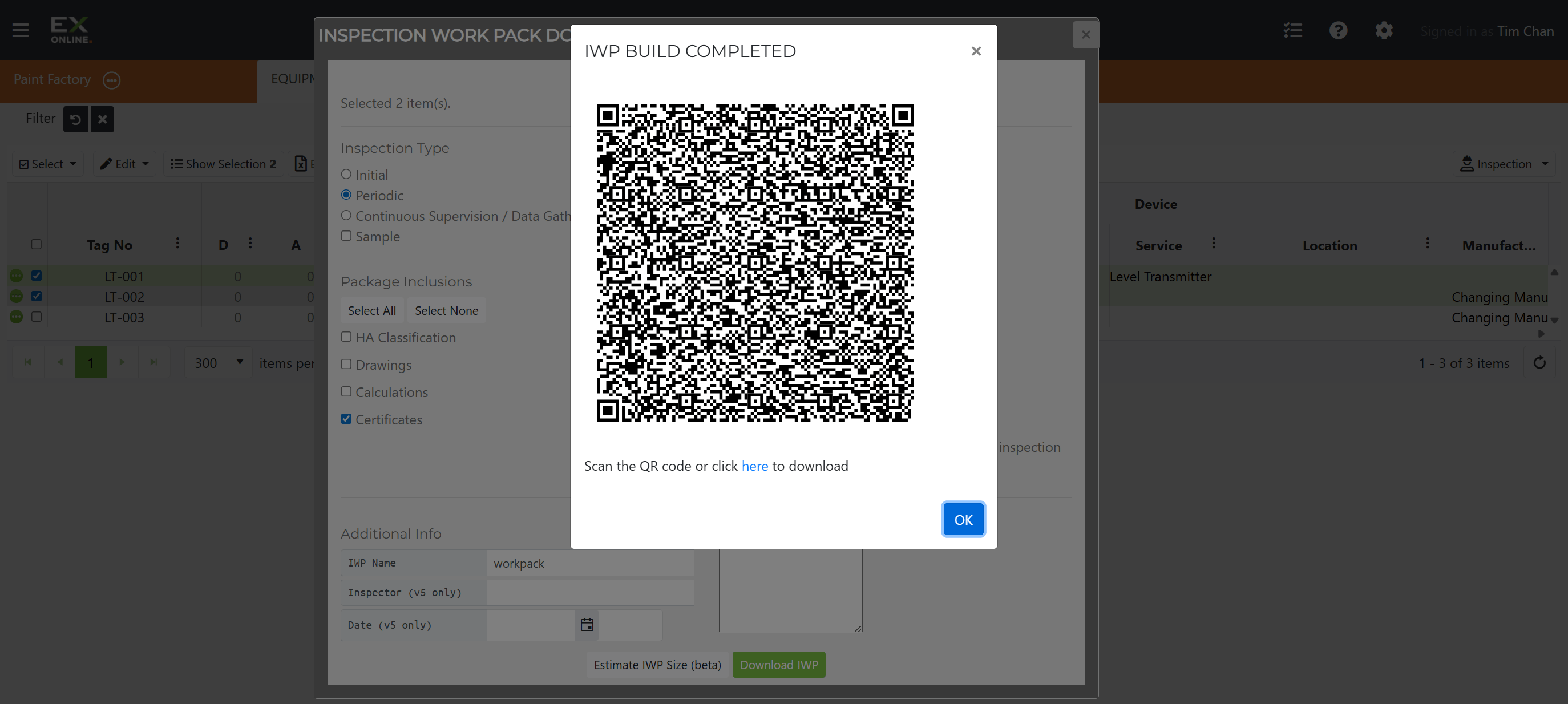Open the help question mark icon
This screenshot has height=704, width=1568.
tap(1338, 30)
